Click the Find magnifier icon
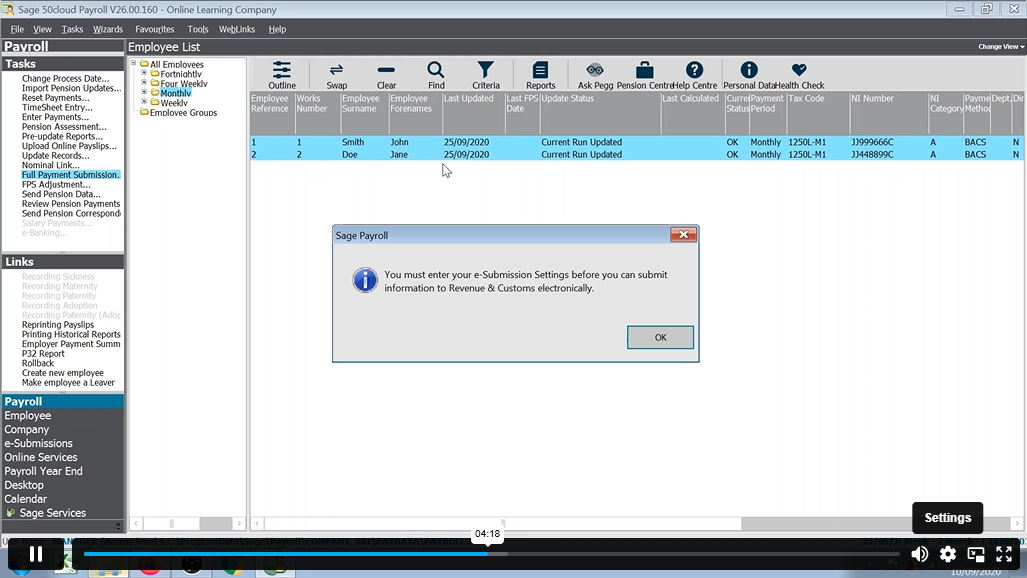 click(x=436, y=70)
